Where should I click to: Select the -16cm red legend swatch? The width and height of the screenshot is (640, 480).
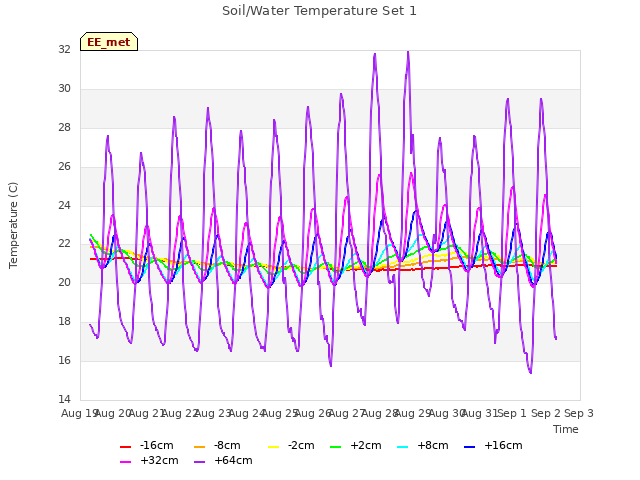[x=125, y=447]
